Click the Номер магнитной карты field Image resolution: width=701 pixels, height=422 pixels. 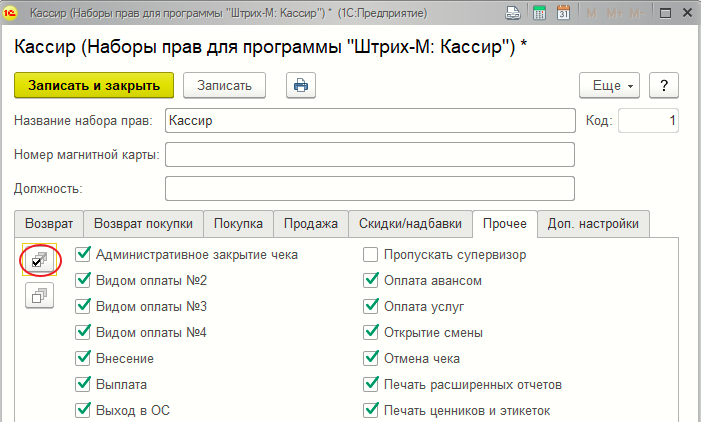369,155
